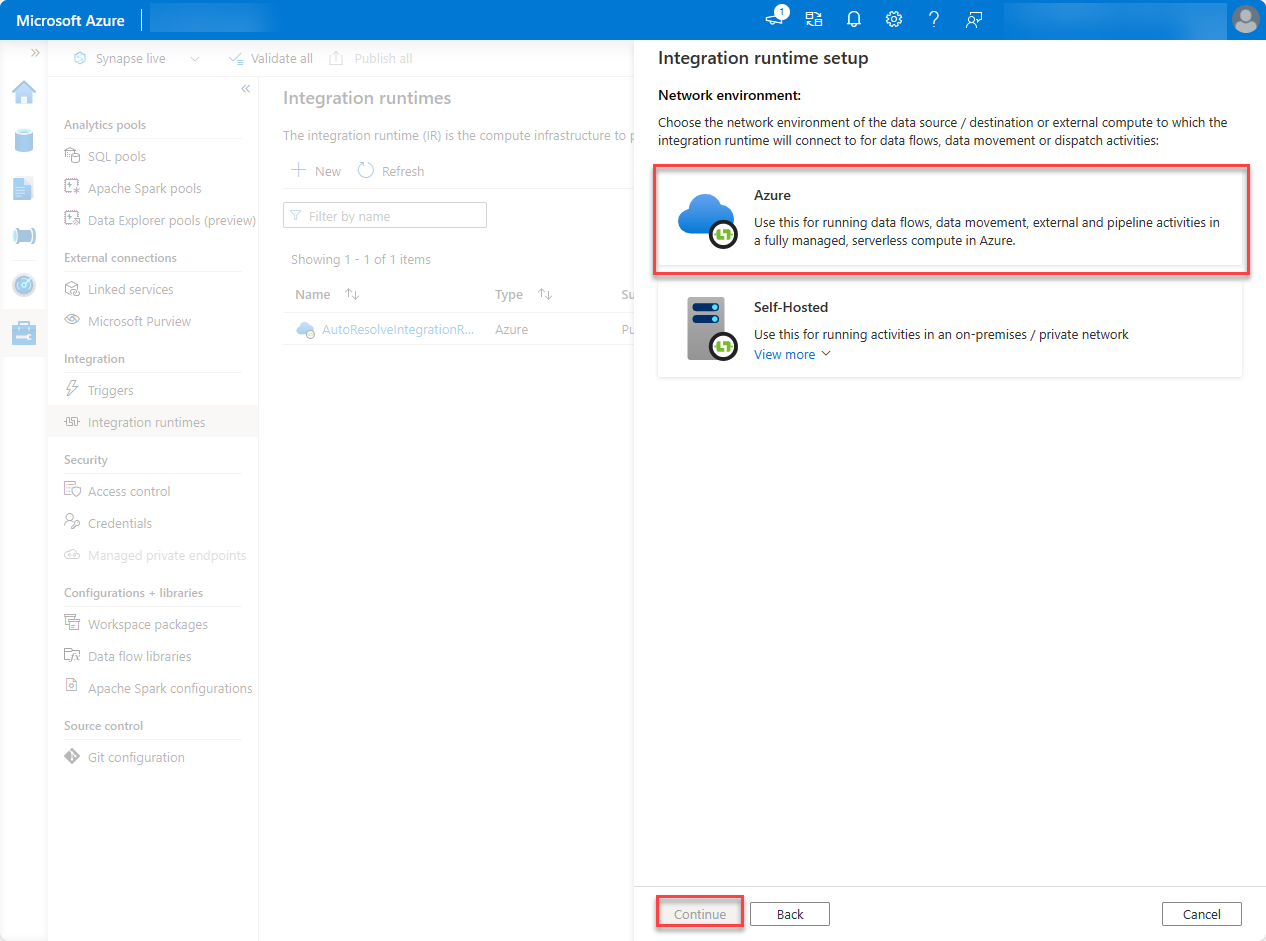Collapse the left pane with the double chevron
1266x941 pixels.
click(x=245, y=88)
